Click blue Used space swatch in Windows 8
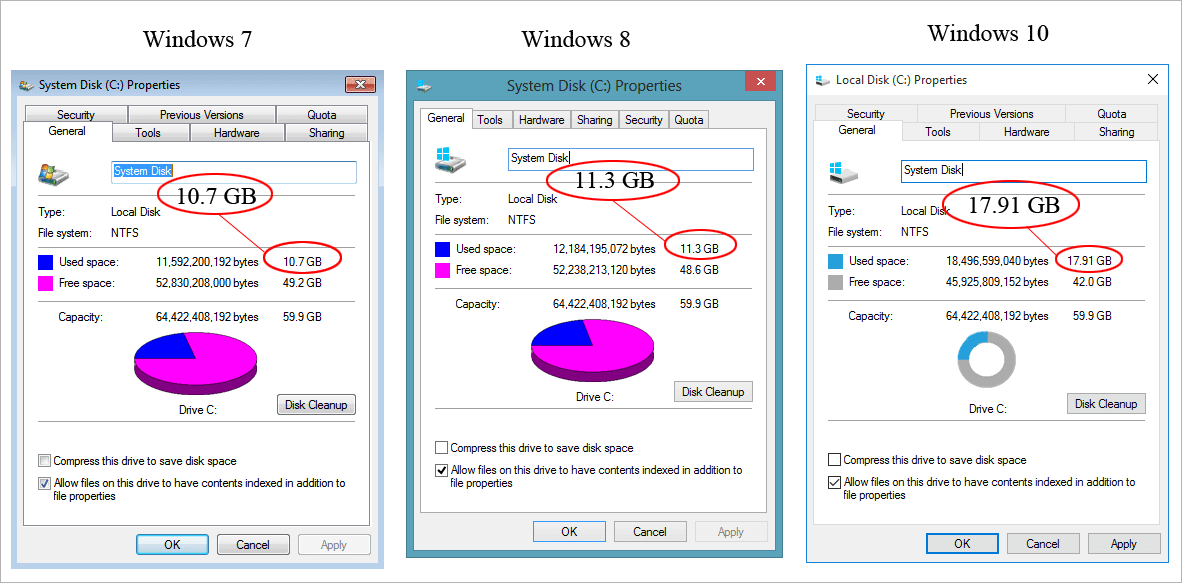This screenshot has height=583, width=1182. point(443,249)
